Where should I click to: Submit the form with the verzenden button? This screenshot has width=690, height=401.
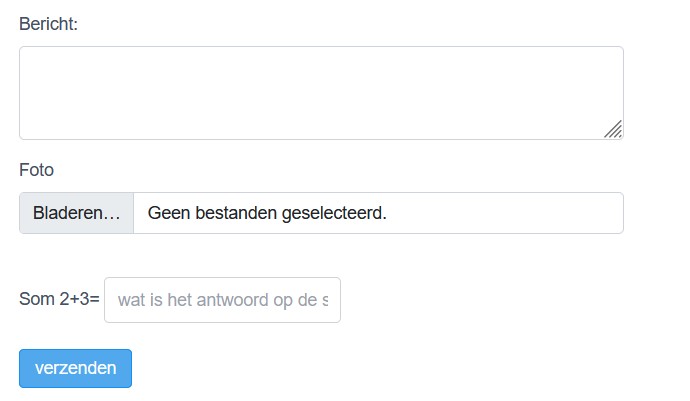75,368
